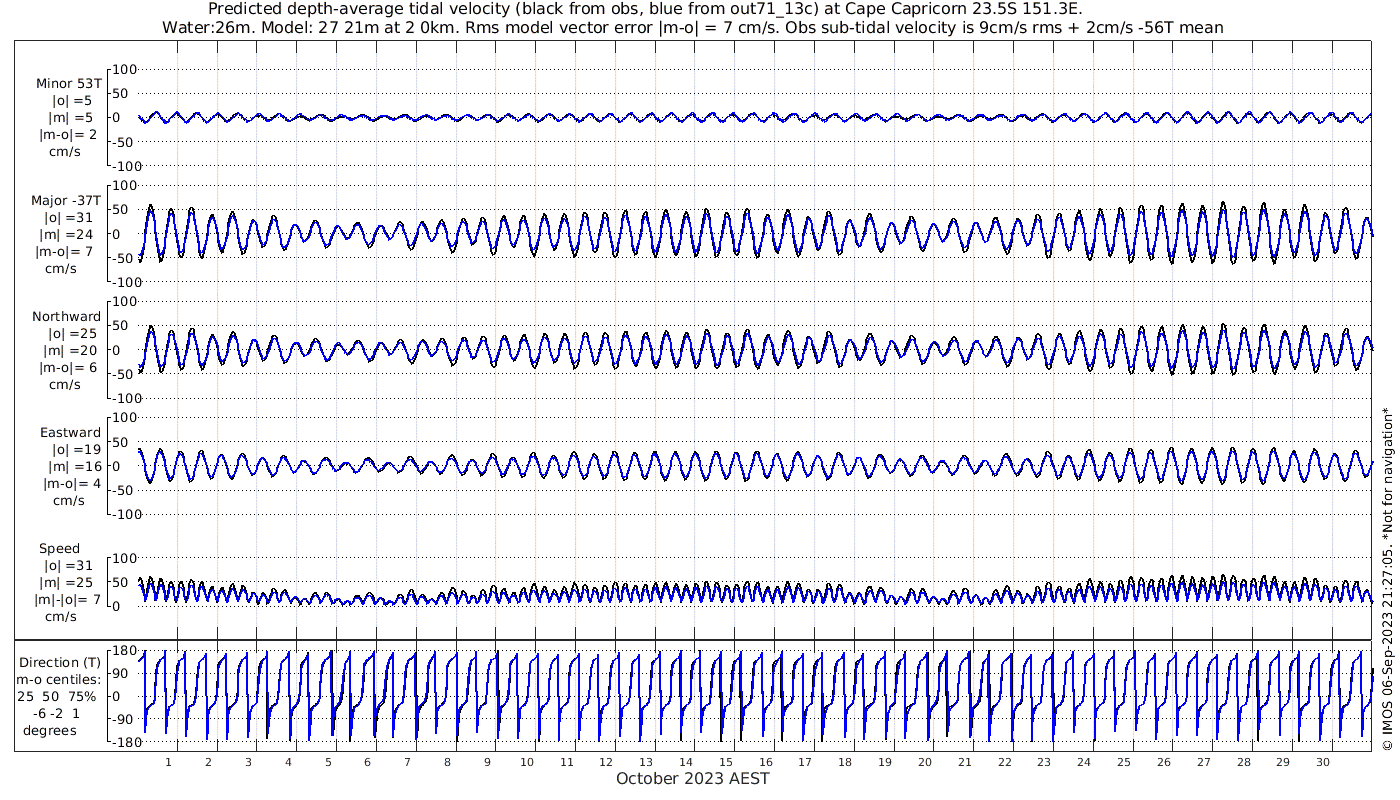The image size is (1400, 800).
Task: Click the "|m-o|= 4" value
Action: [72, 483]
